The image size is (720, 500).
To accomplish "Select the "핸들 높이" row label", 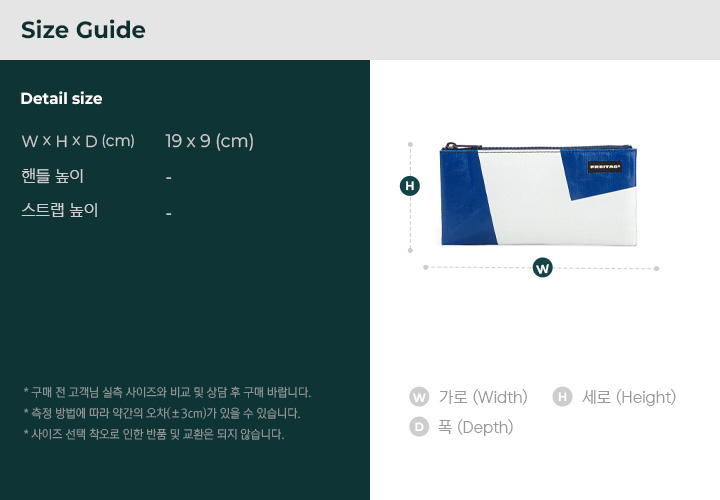I will [x=52, y=176].
